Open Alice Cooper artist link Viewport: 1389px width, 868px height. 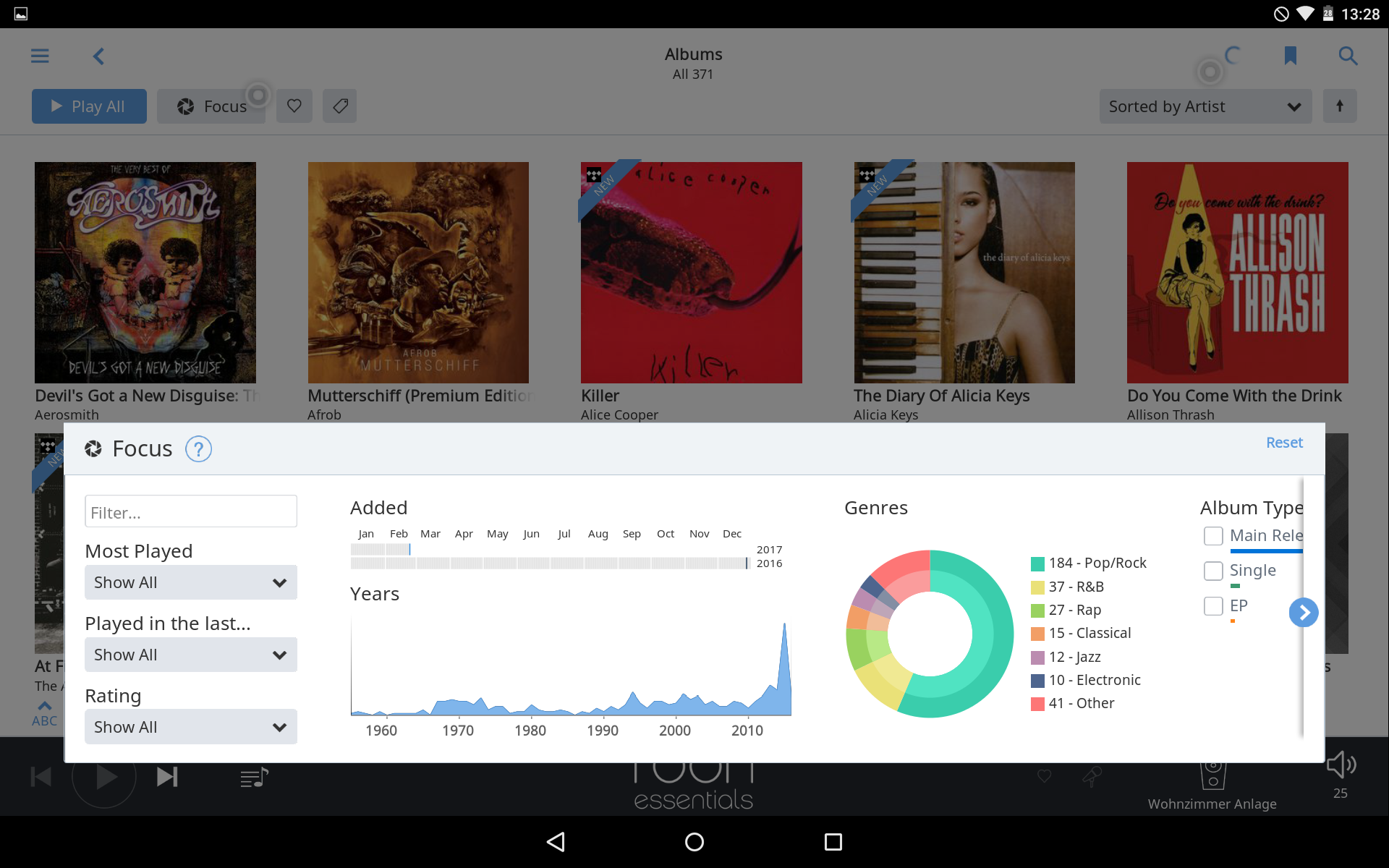point(619,415)
